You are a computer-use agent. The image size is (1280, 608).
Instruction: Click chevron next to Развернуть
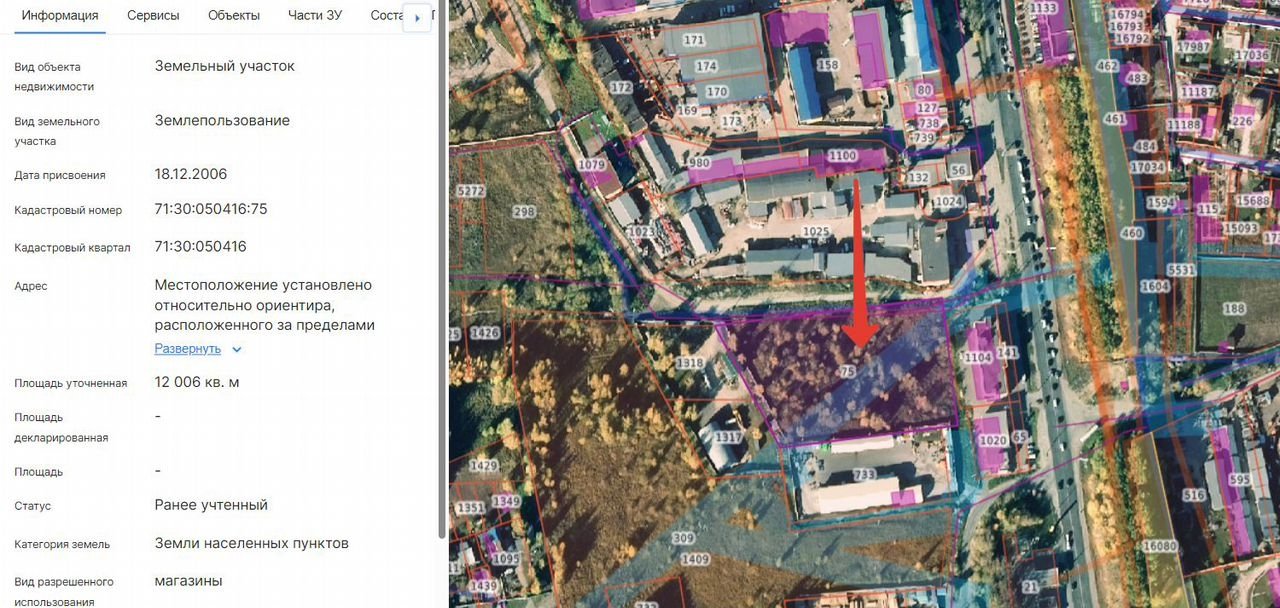coord(237,349)
